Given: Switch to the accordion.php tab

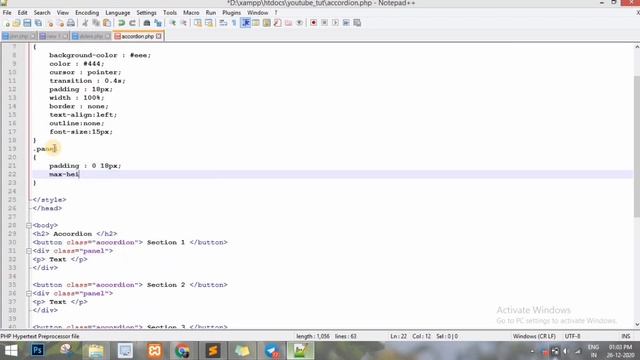Looking at the screenshot, I should point(138,36).
